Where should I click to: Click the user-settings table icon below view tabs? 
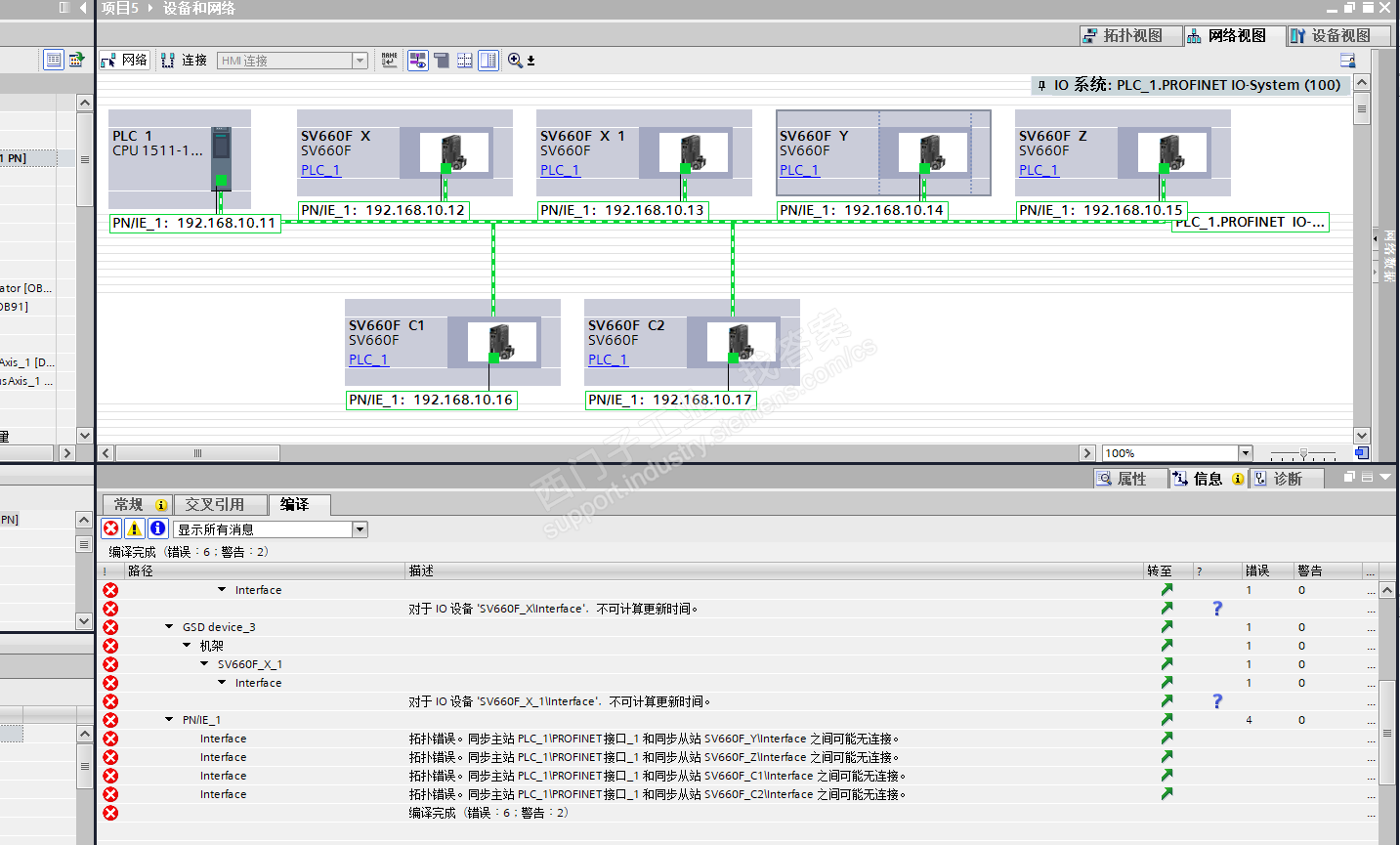coord(1348,61)
